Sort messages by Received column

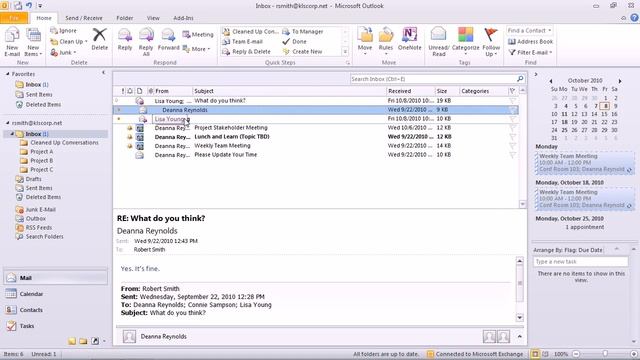[x=410, y=91]
